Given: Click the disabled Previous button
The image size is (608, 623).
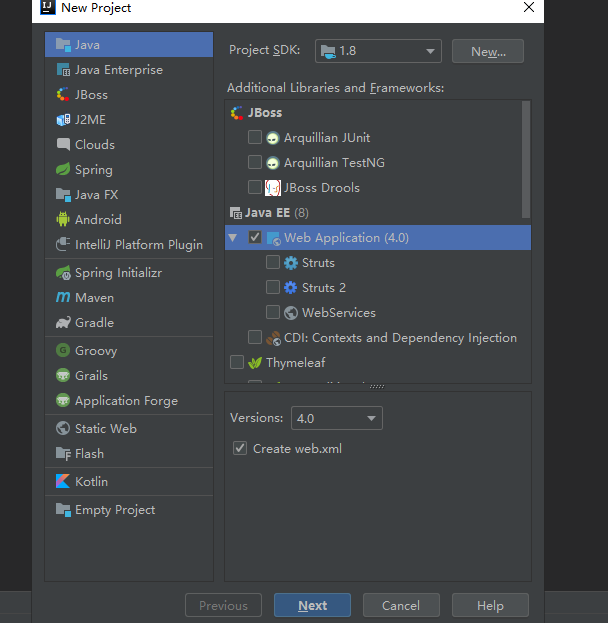Looking at the screenshot, I should pyautogui.click(x=223, y=605).
